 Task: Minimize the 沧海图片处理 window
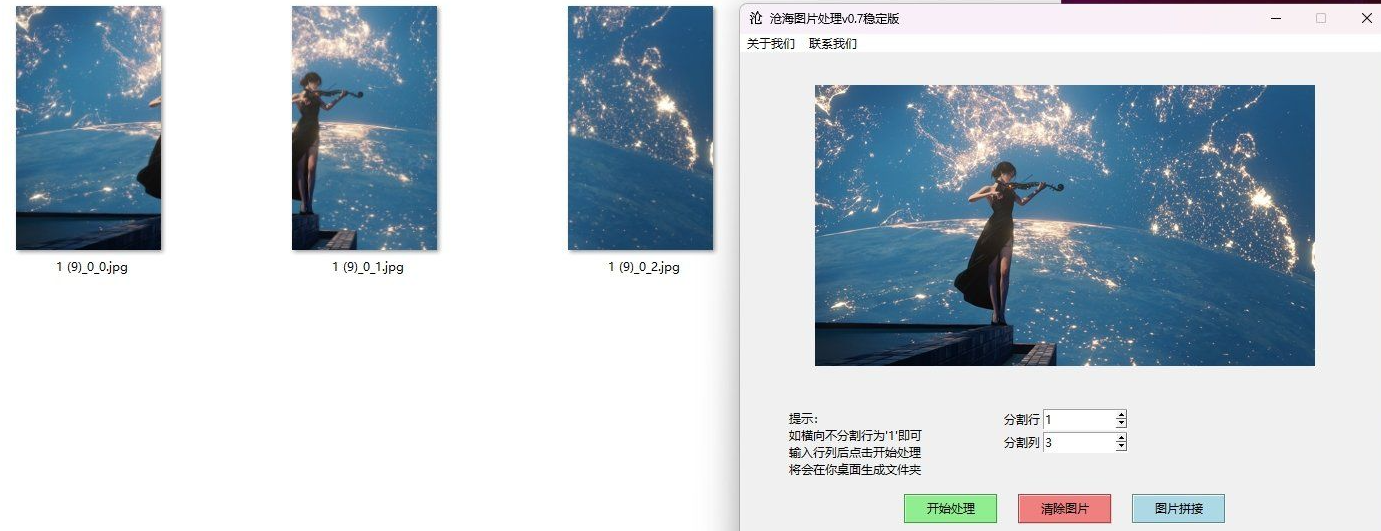click(1275, 18)
